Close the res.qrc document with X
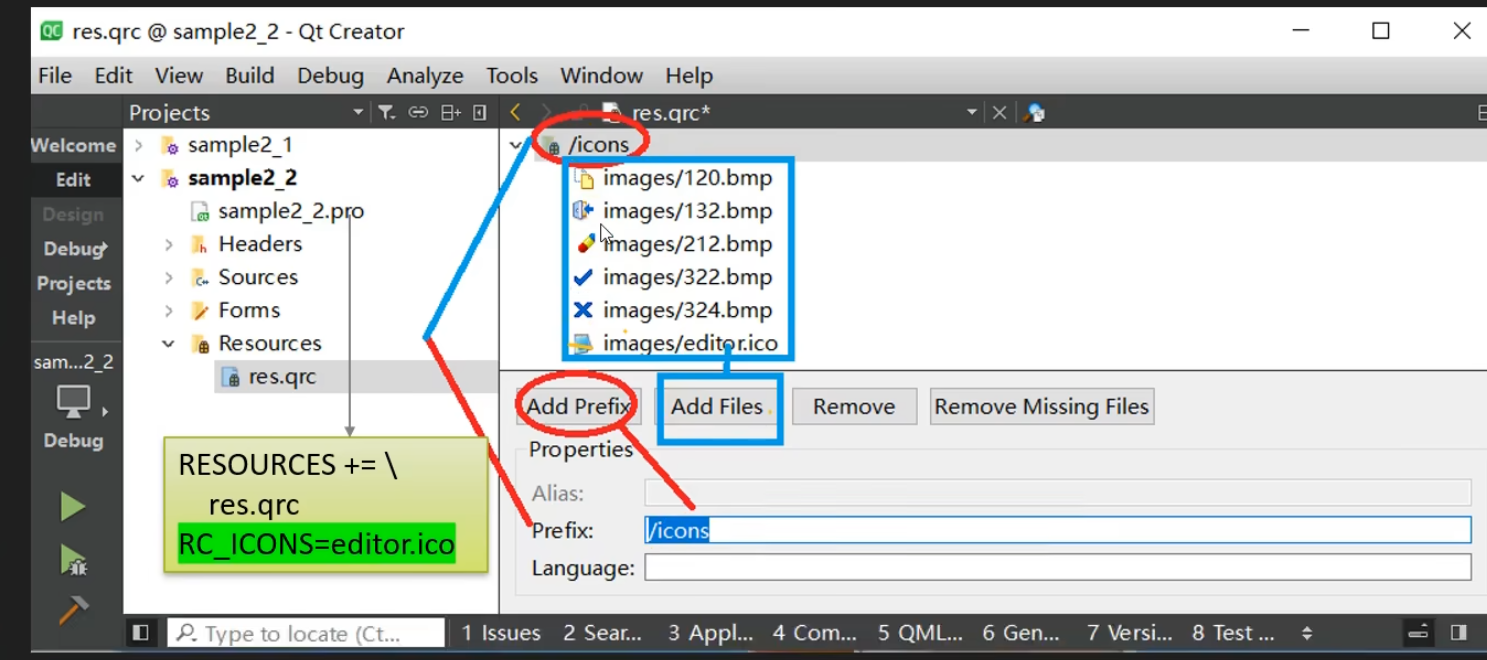The height and width of the screenshot is (660, 1487). (x=999, y=113)
